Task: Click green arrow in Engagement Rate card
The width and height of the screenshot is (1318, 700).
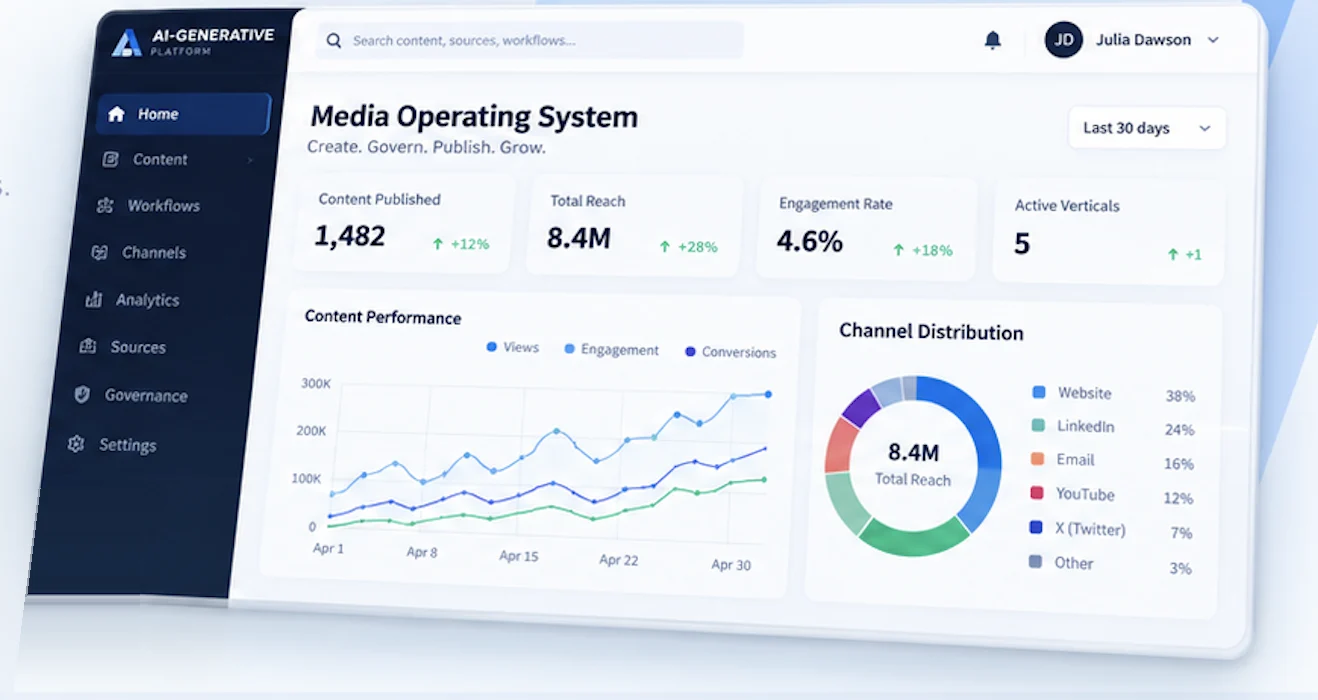Action: 898,250
